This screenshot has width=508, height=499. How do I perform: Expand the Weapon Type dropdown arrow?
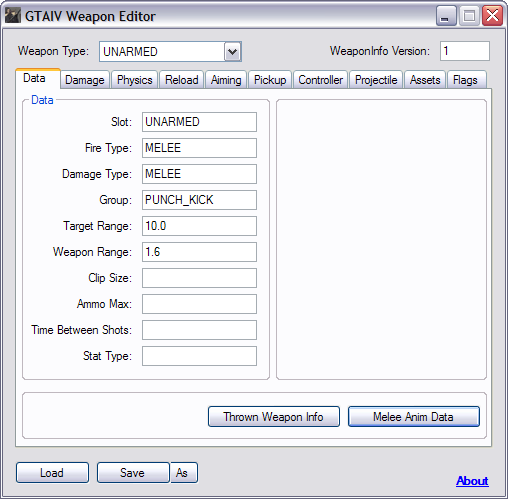232,52
